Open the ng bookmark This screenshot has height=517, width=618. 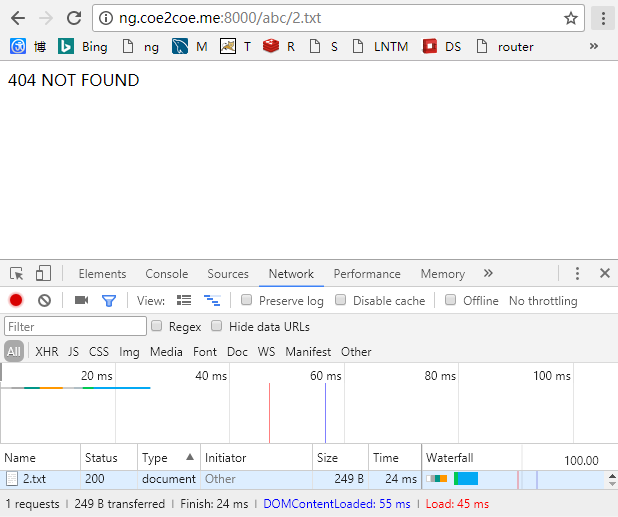click(140, 46)
